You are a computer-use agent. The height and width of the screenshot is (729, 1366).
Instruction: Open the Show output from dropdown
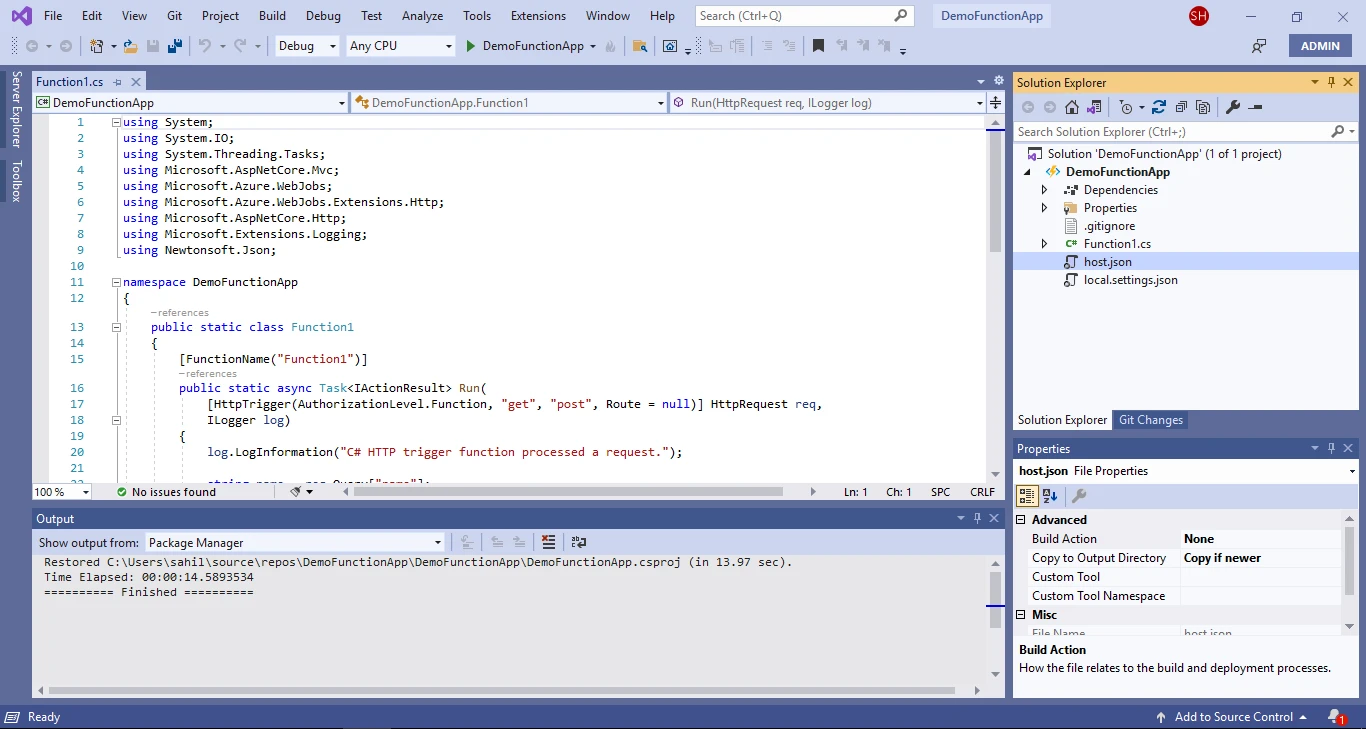click(437, 541)
